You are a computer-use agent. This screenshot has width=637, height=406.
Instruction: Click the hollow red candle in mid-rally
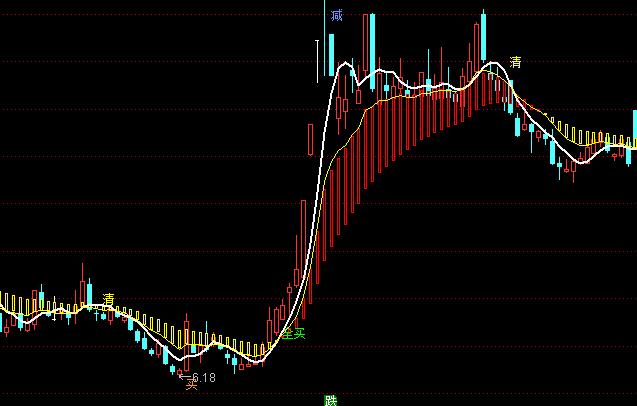[x=311, y=139]
